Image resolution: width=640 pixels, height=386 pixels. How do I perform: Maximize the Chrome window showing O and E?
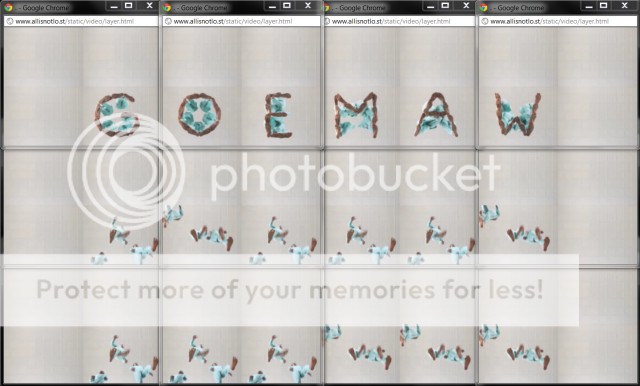[x=287, y=6]
